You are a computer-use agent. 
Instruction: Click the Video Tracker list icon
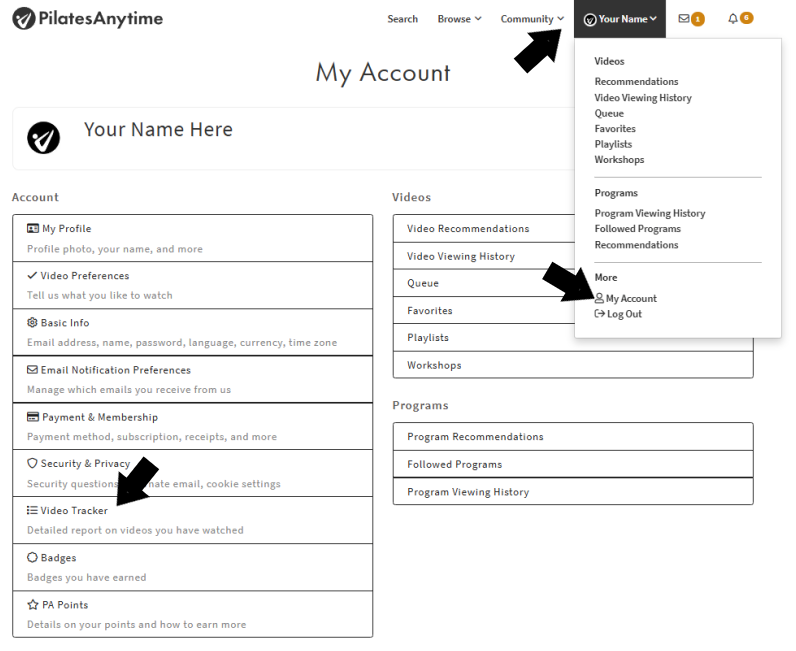(x=32, y=510)
